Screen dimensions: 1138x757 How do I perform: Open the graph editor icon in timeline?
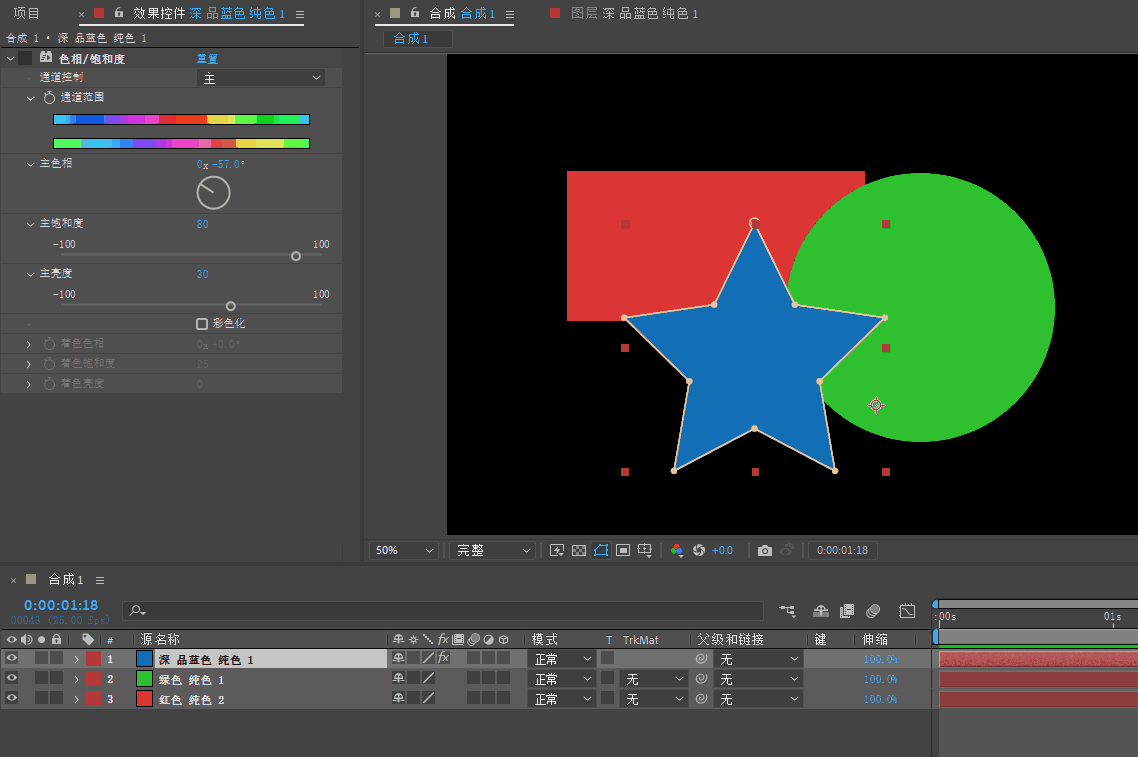click(907, 611)
